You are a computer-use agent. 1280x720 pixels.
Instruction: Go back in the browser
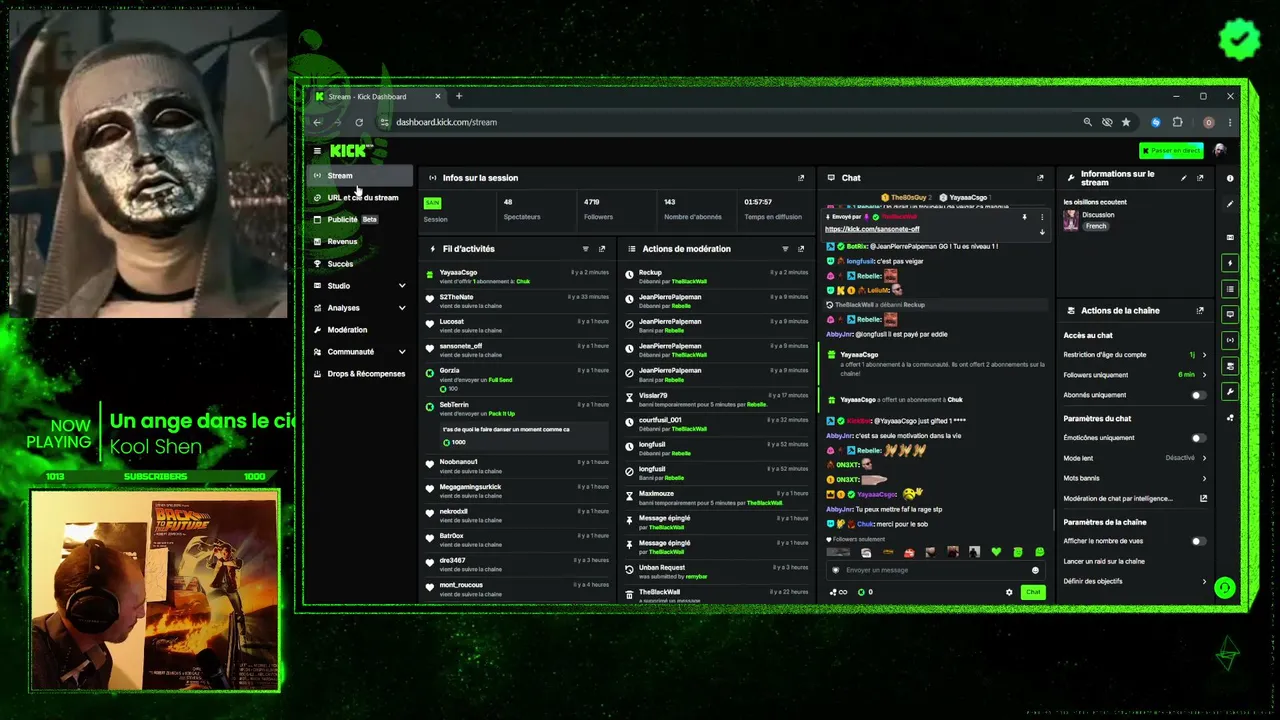click(x=318, y=122)
